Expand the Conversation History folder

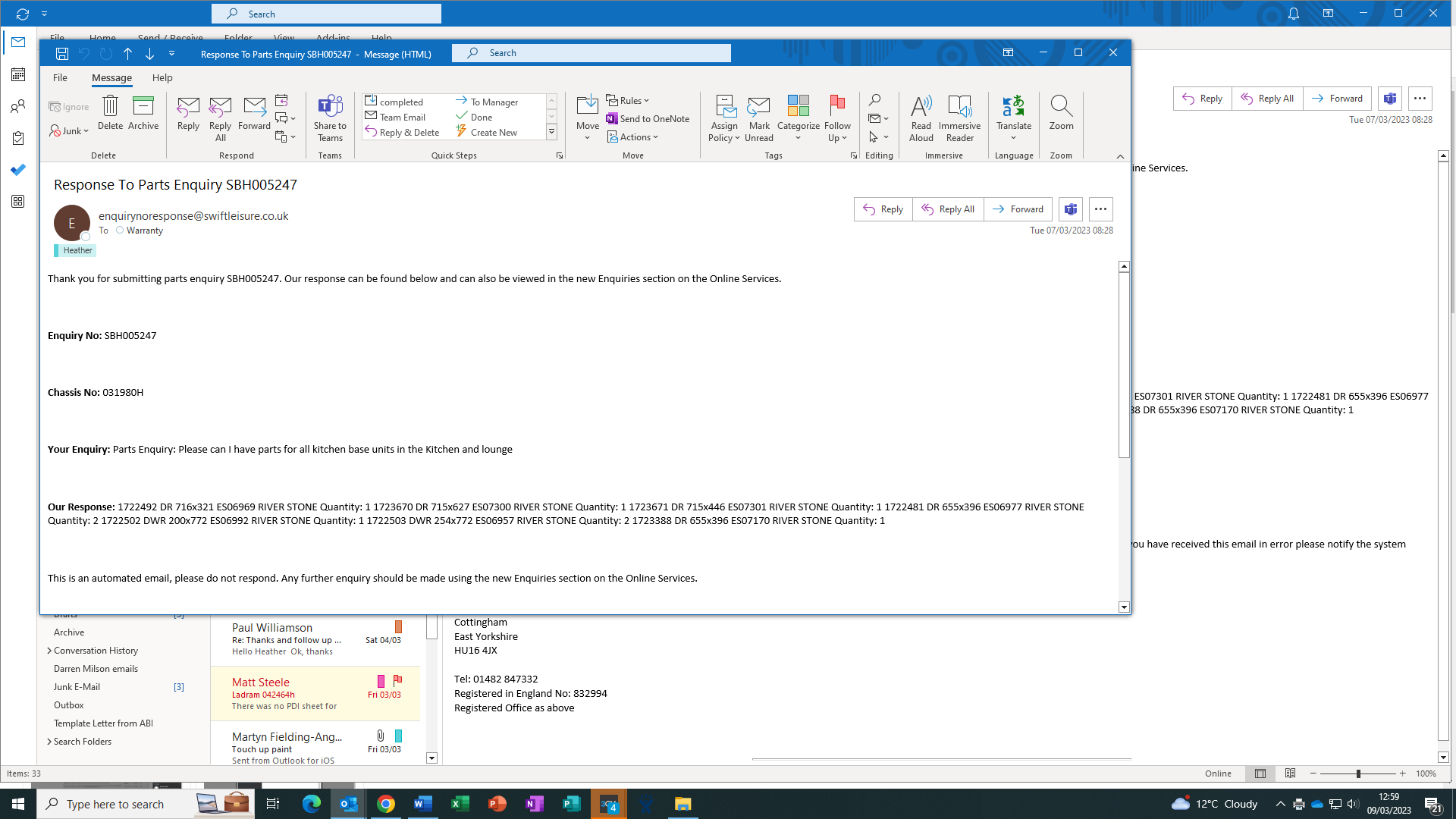coord(49,651)
